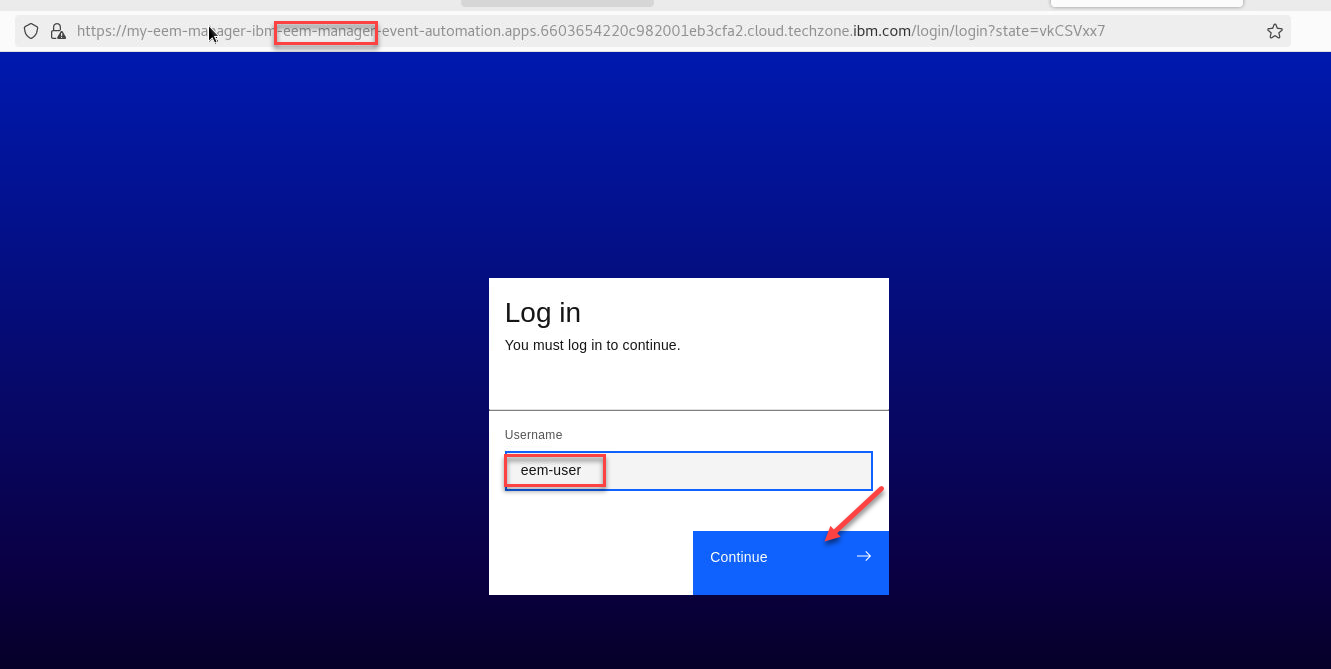The width and height of the screenshot is (1331, 669).
Task: Click "You must log in to continue." text
Action: coord(592,345)
